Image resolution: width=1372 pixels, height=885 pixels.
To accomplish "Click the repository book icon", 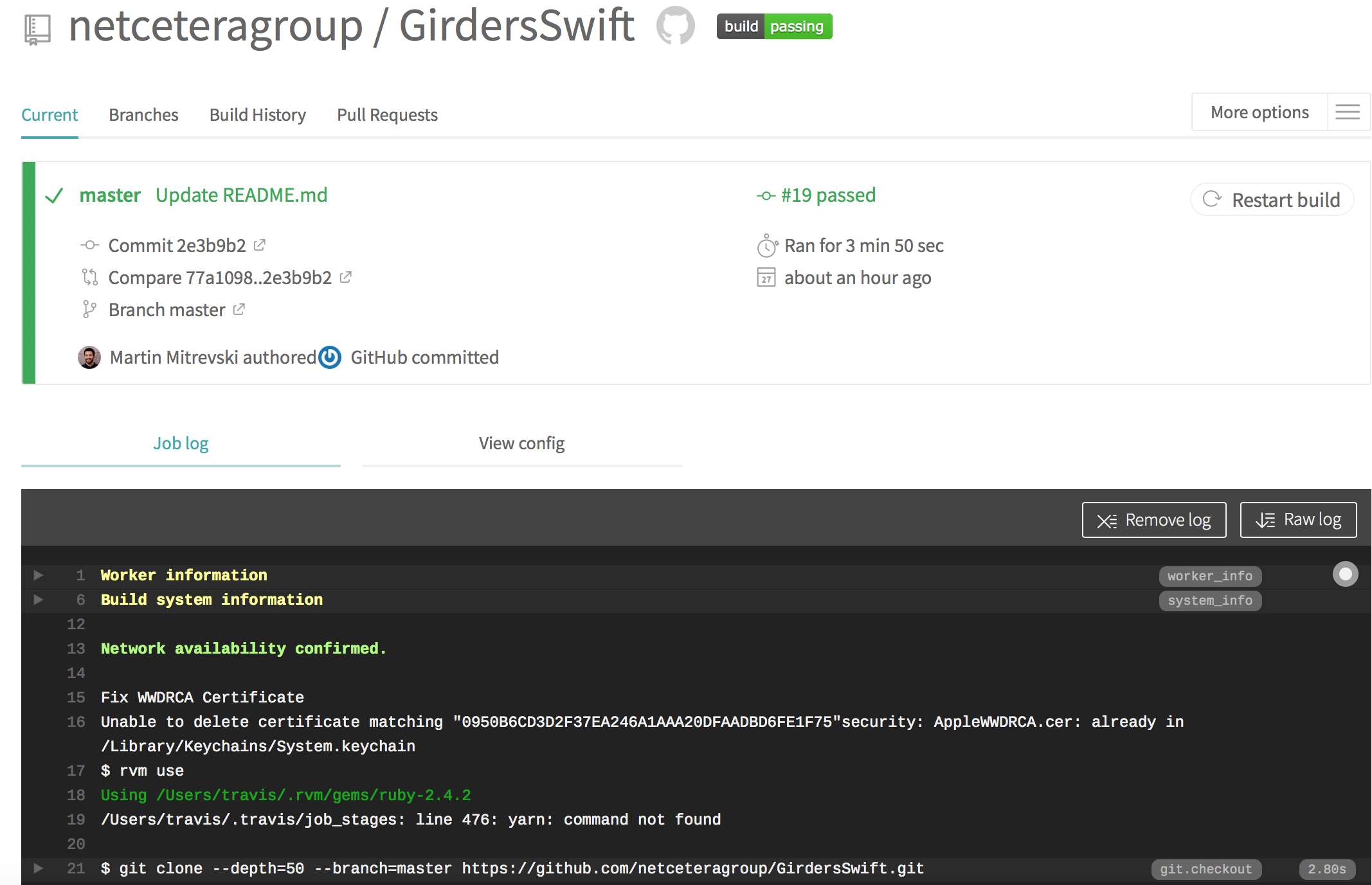I will tap(37, 29).
